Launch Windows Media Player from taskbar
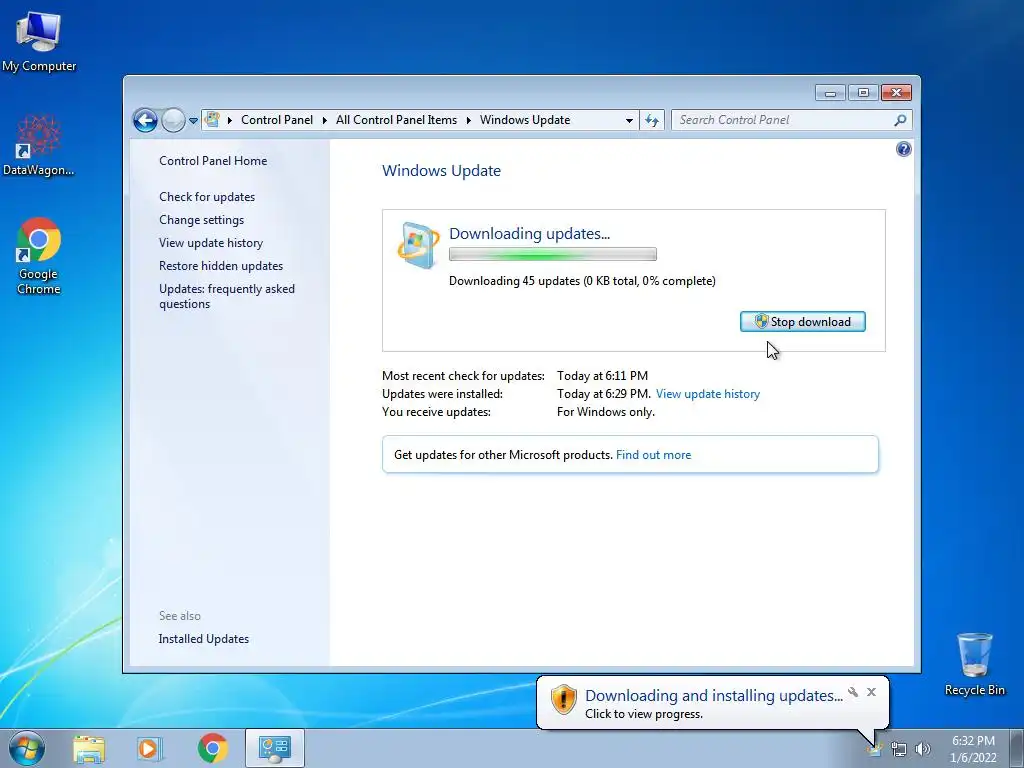Screen dimensions: 1024x768 click(149, 748)
